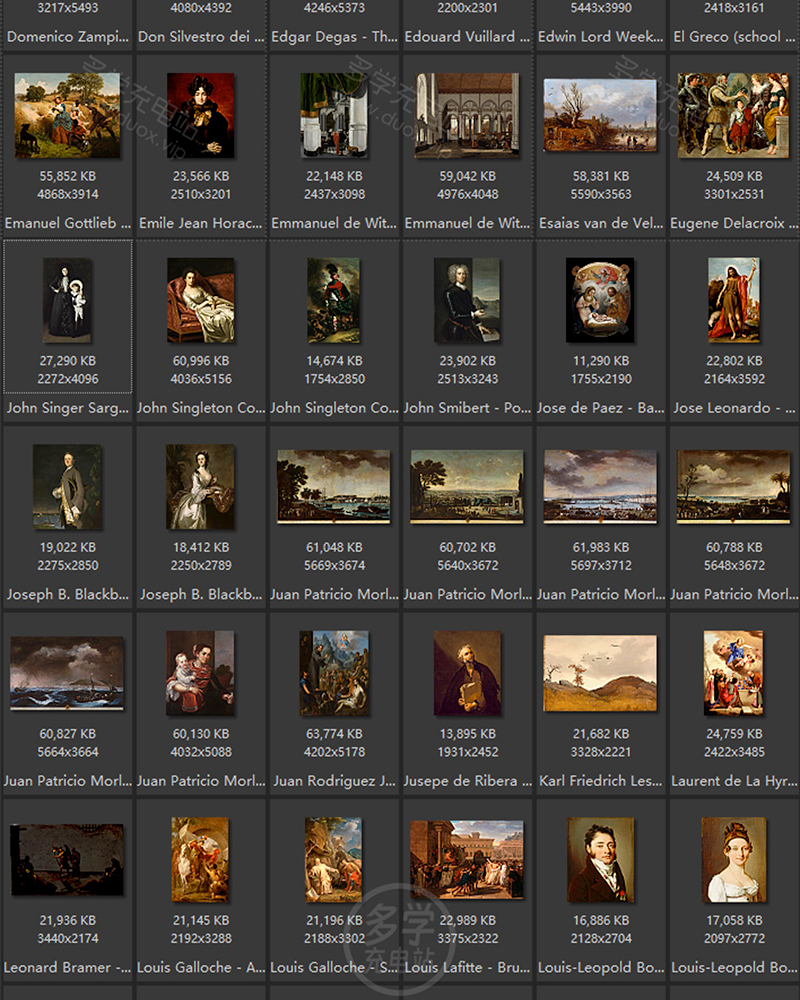Select the Laurent de La Hyre thumbnail
This screenshot has width=800, height=1000.
[x=734, y=673]
